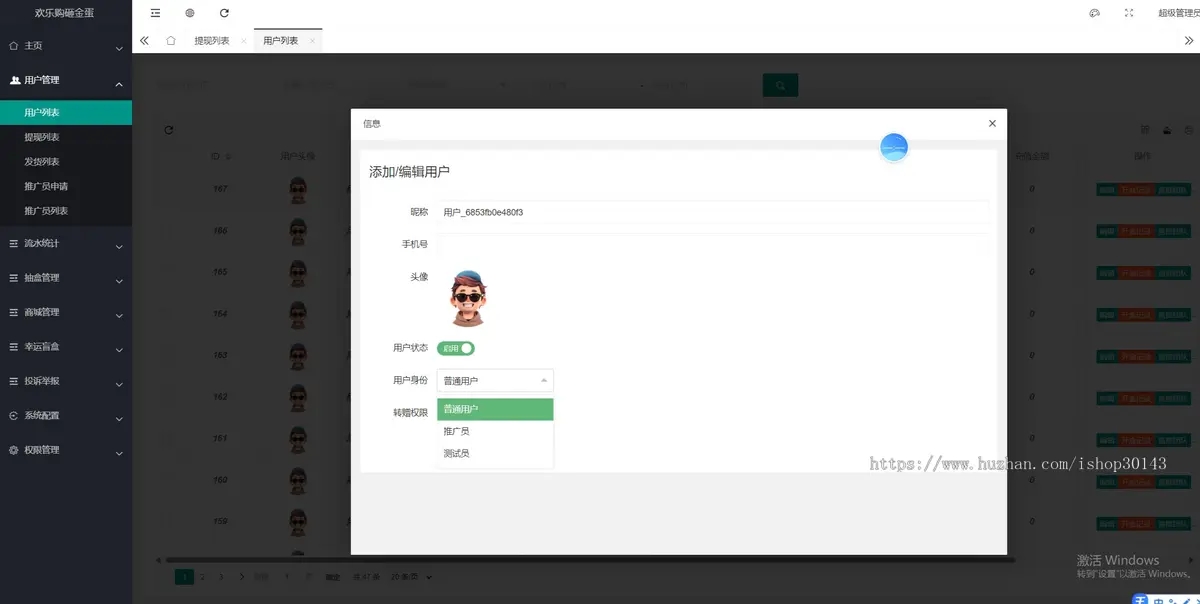Click the print icon above table
This screenshot has height=604, width=1200.
pos(1188,130)
